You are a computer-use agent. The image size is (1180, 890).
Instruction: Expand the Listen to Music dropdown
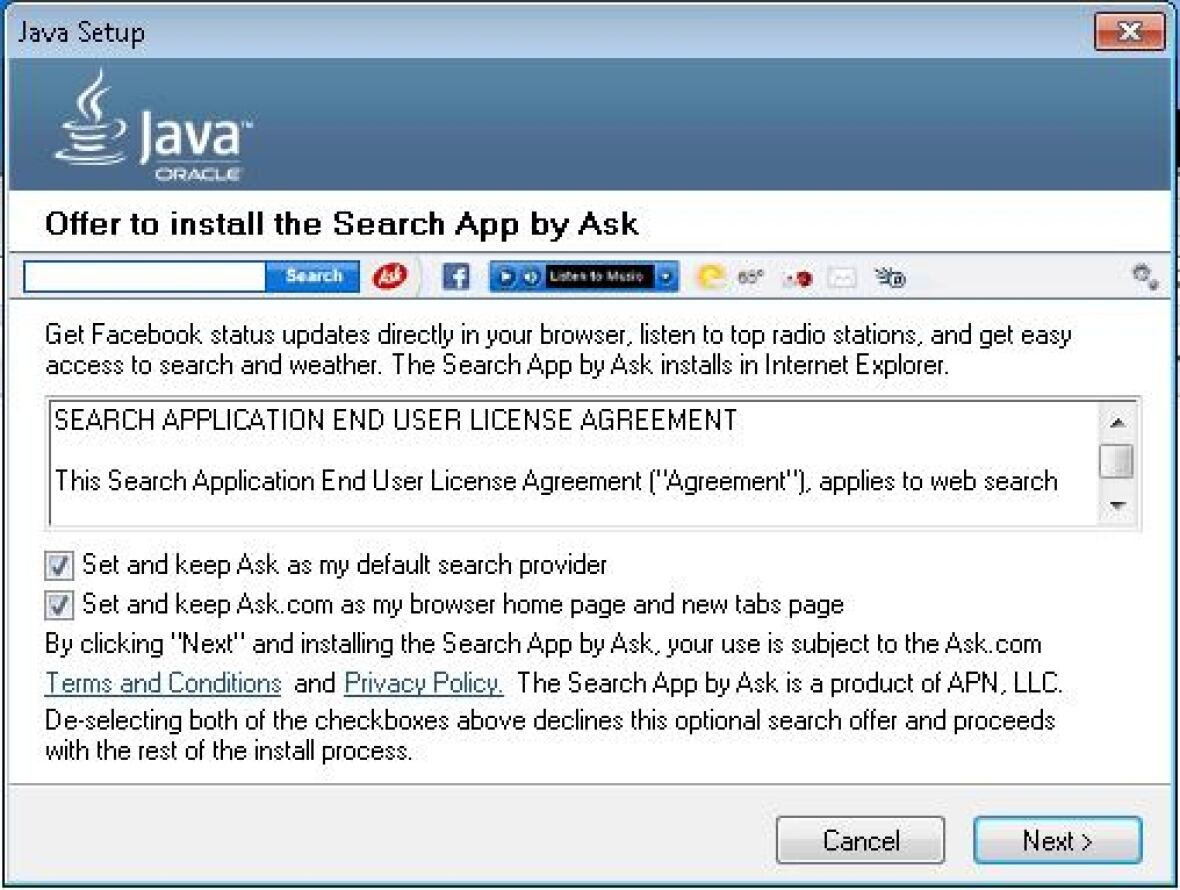coord(667,277)
